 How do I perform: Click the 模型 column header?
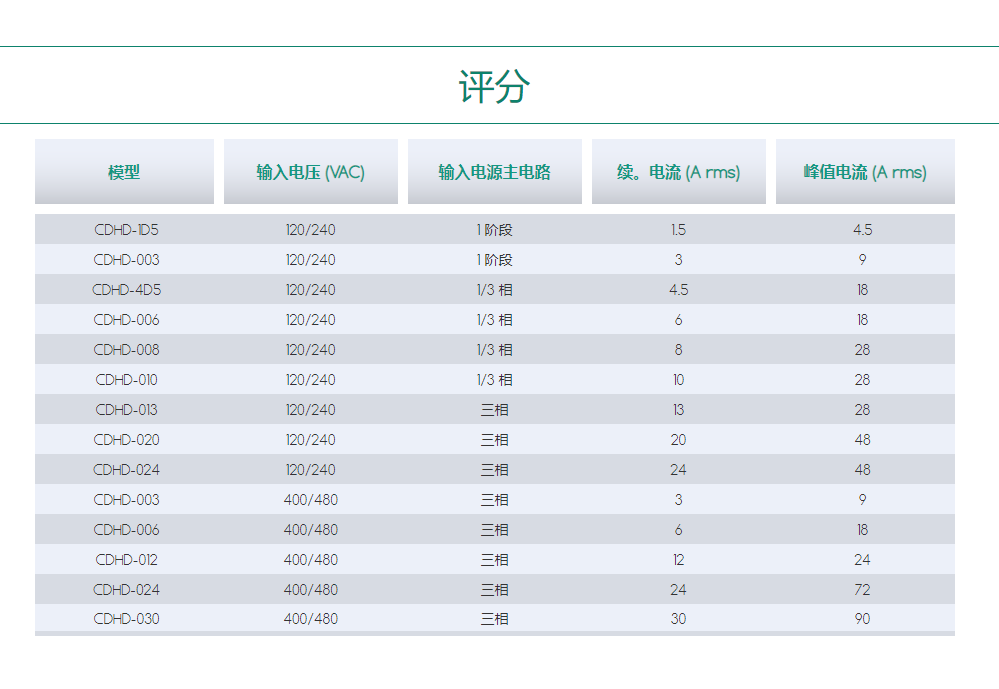click(x=124, y=172)
